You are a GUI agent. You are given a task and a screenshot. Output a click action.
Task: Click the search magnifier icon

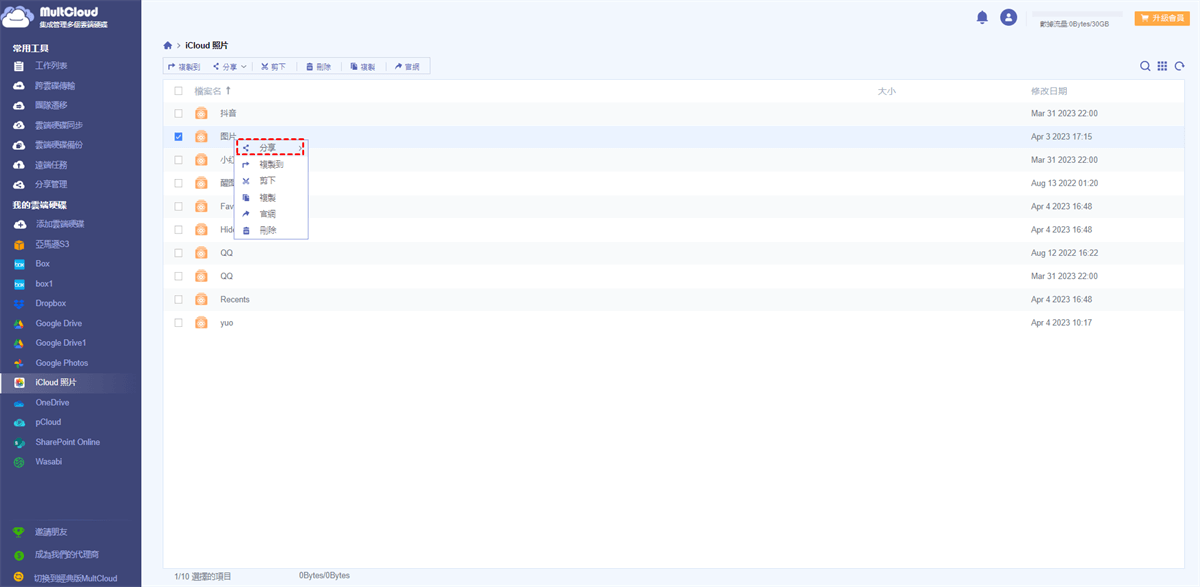point(1145,66)
